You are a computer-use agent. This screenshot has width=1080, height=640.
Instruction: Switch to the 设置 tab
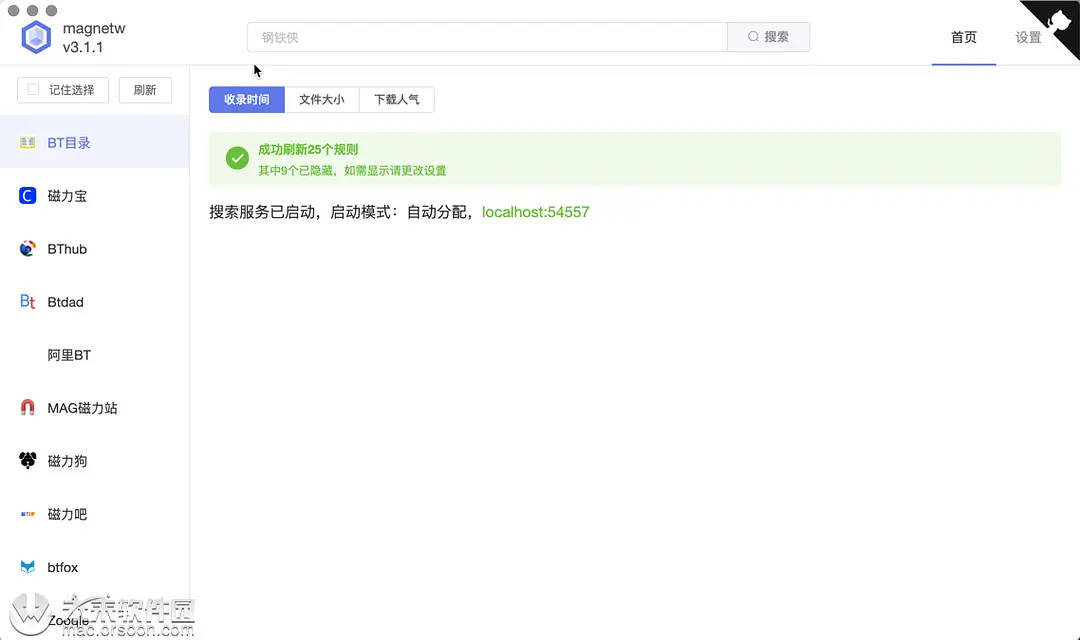(1028, 37)
